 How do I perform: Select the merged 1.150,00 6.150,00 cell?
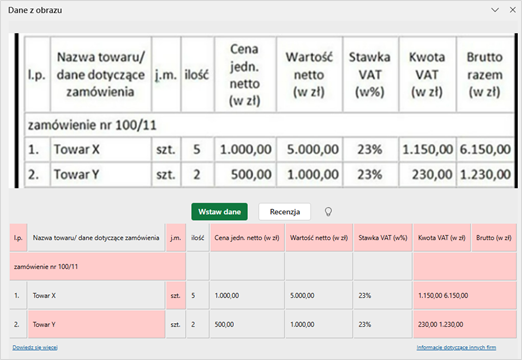(465, 295)
